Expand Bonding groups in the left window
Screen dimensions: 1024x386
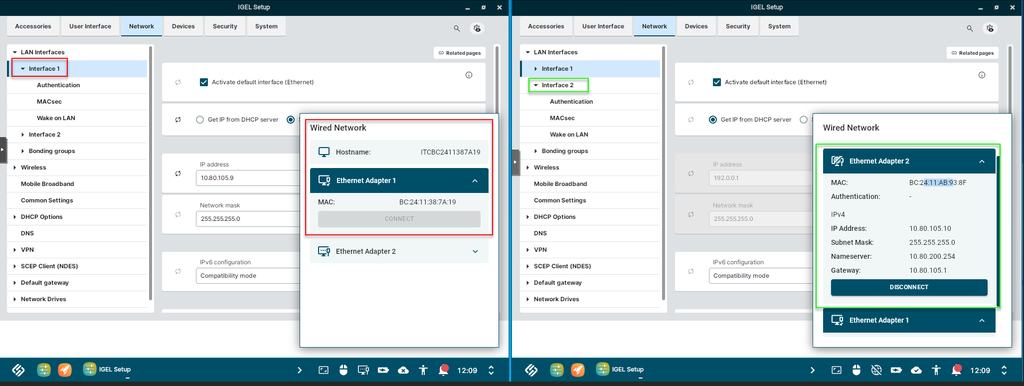[23, 151]
